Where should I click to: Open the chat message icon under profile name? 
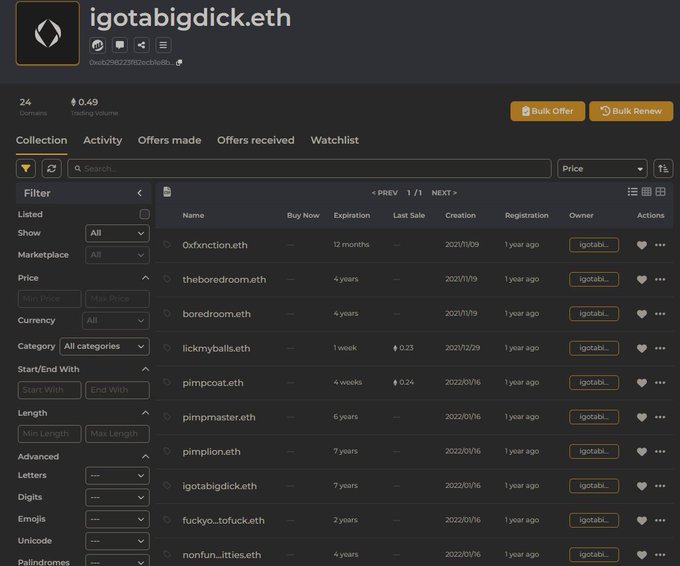point(120,45)
